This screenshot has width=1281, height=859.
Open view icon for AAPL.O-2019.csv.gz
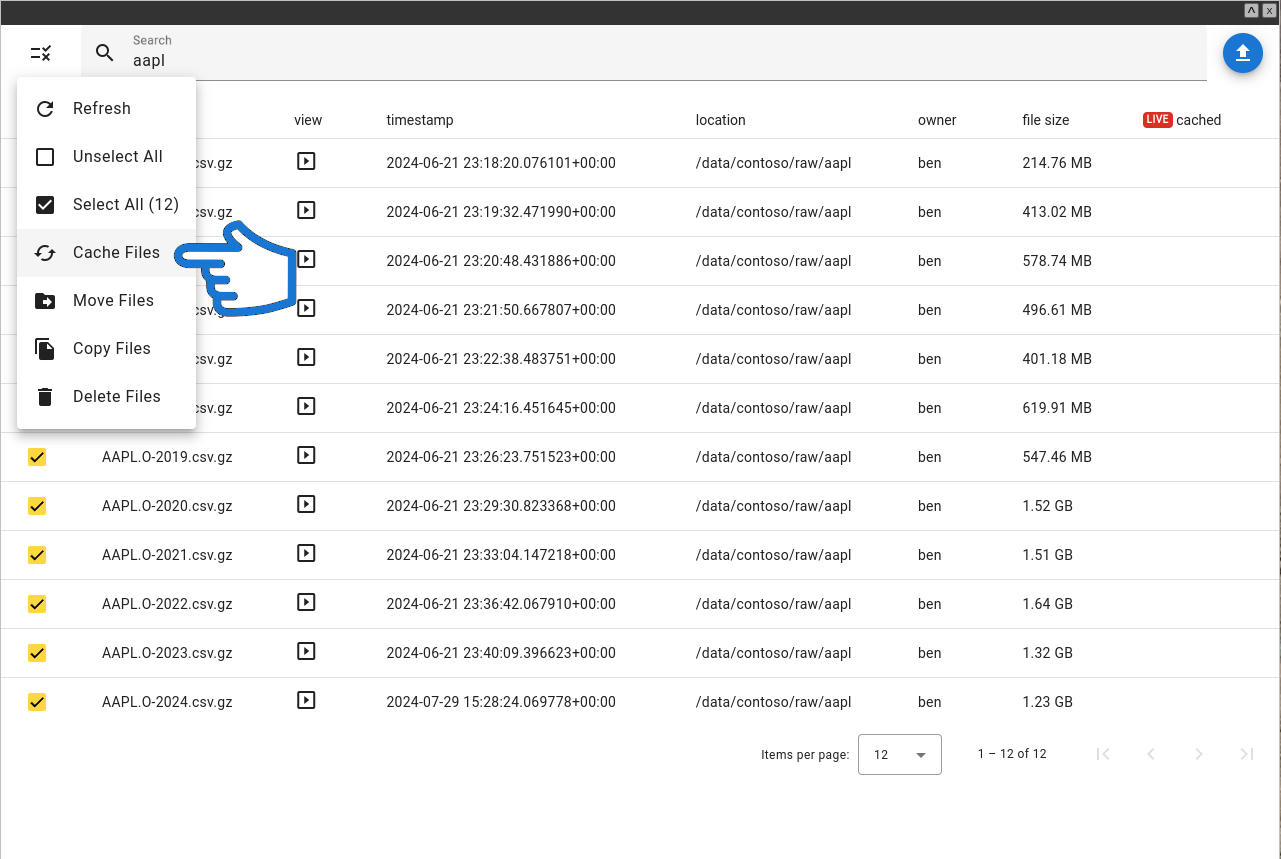[306, 456]
